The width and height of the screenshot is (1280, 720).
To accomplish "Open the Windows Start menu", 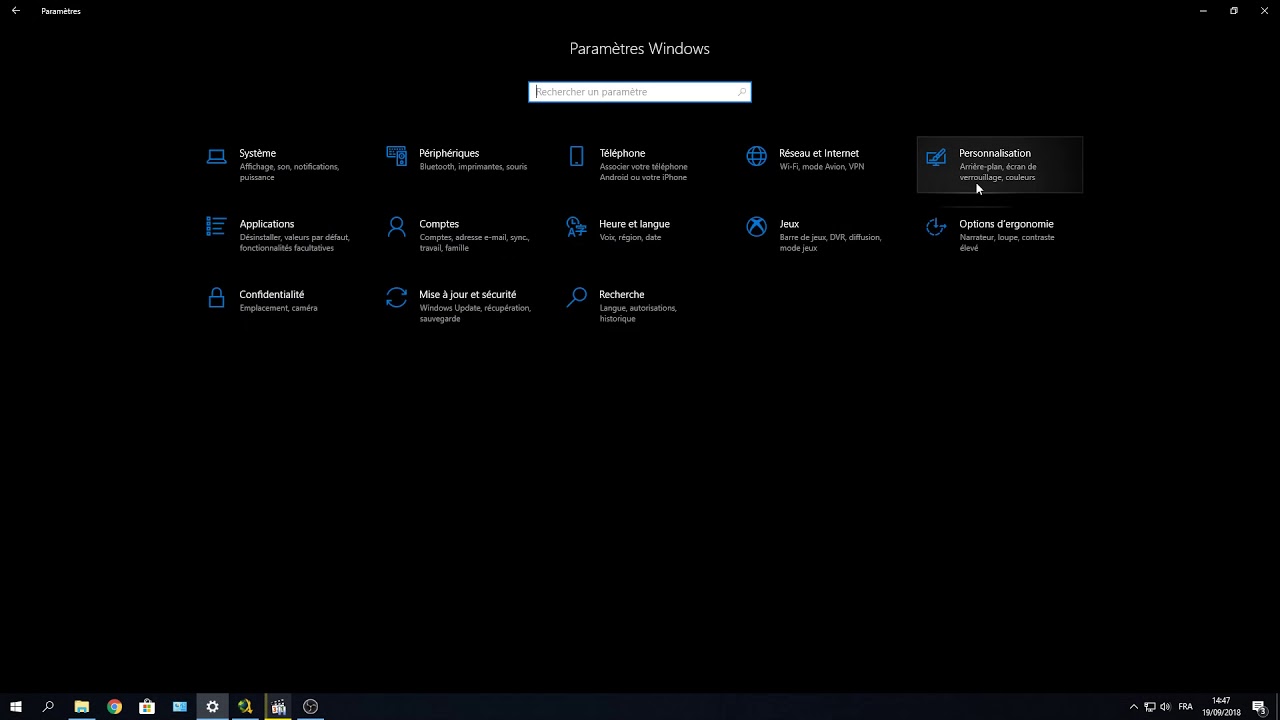I will [x=16, y=707].
